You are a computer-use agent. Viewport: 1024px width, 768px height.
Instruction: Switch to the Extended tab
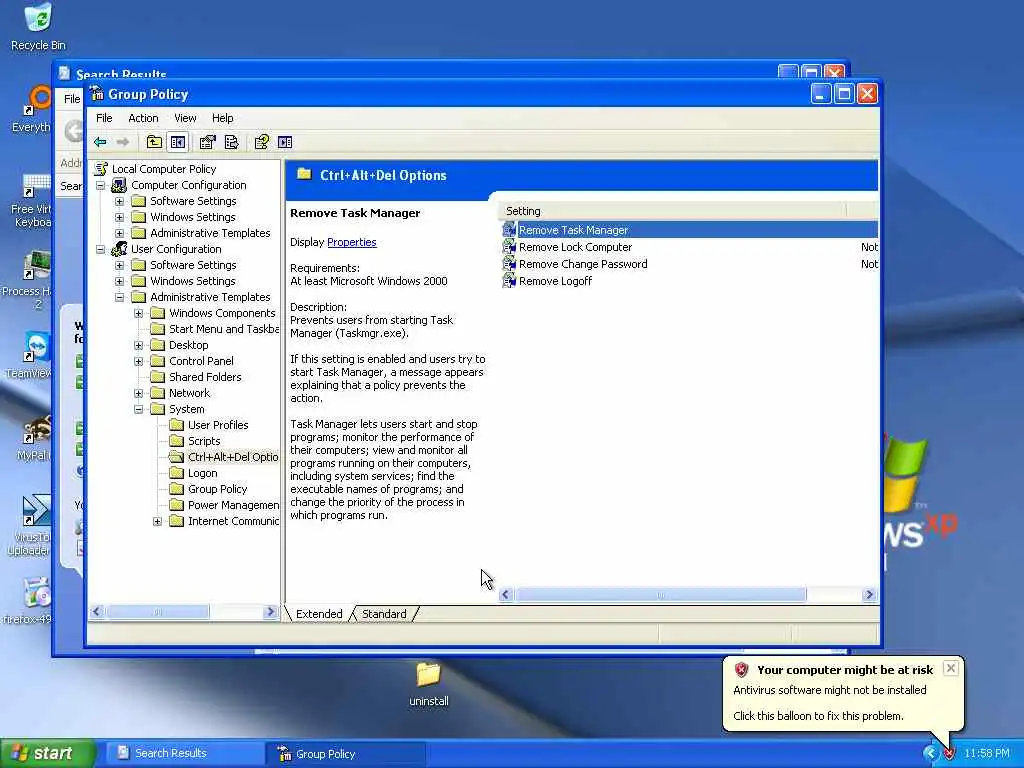pyautogui.click(x=319, y=614)
